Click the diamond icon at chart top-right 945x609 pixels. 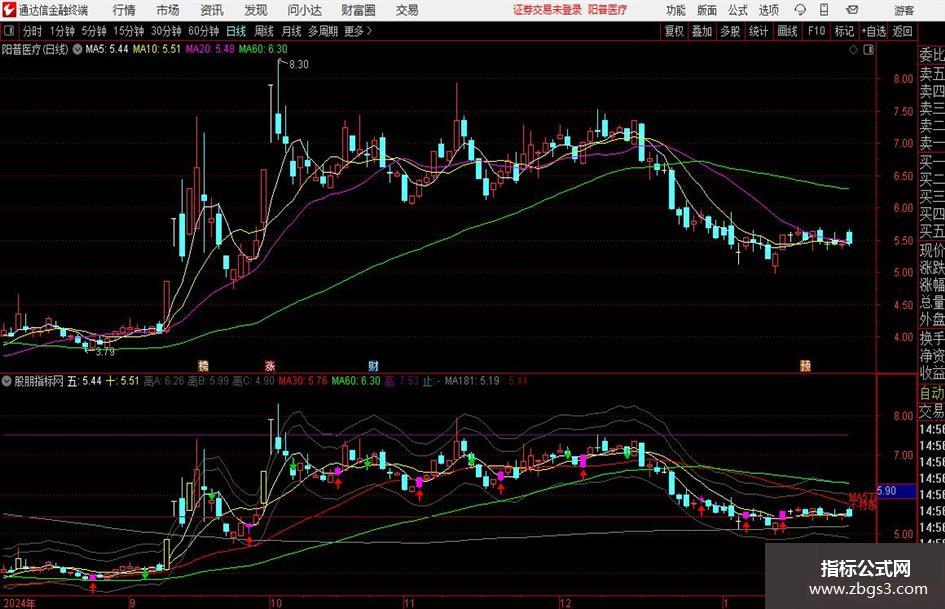click(x=853, y=50)
